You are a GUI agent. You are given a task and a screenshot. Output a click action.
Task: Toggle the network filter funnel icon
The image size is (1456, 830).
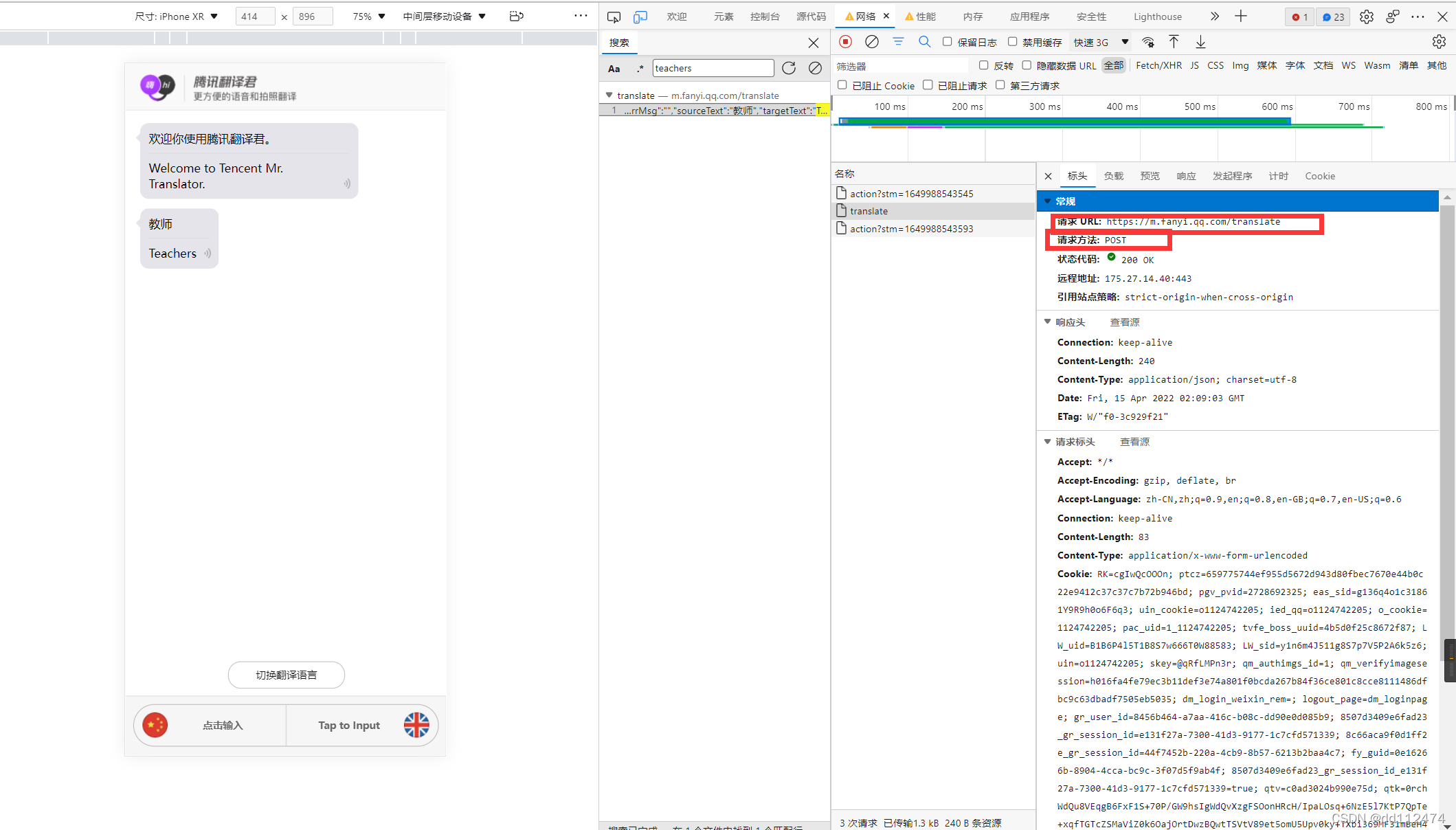(x=898, y=42)
